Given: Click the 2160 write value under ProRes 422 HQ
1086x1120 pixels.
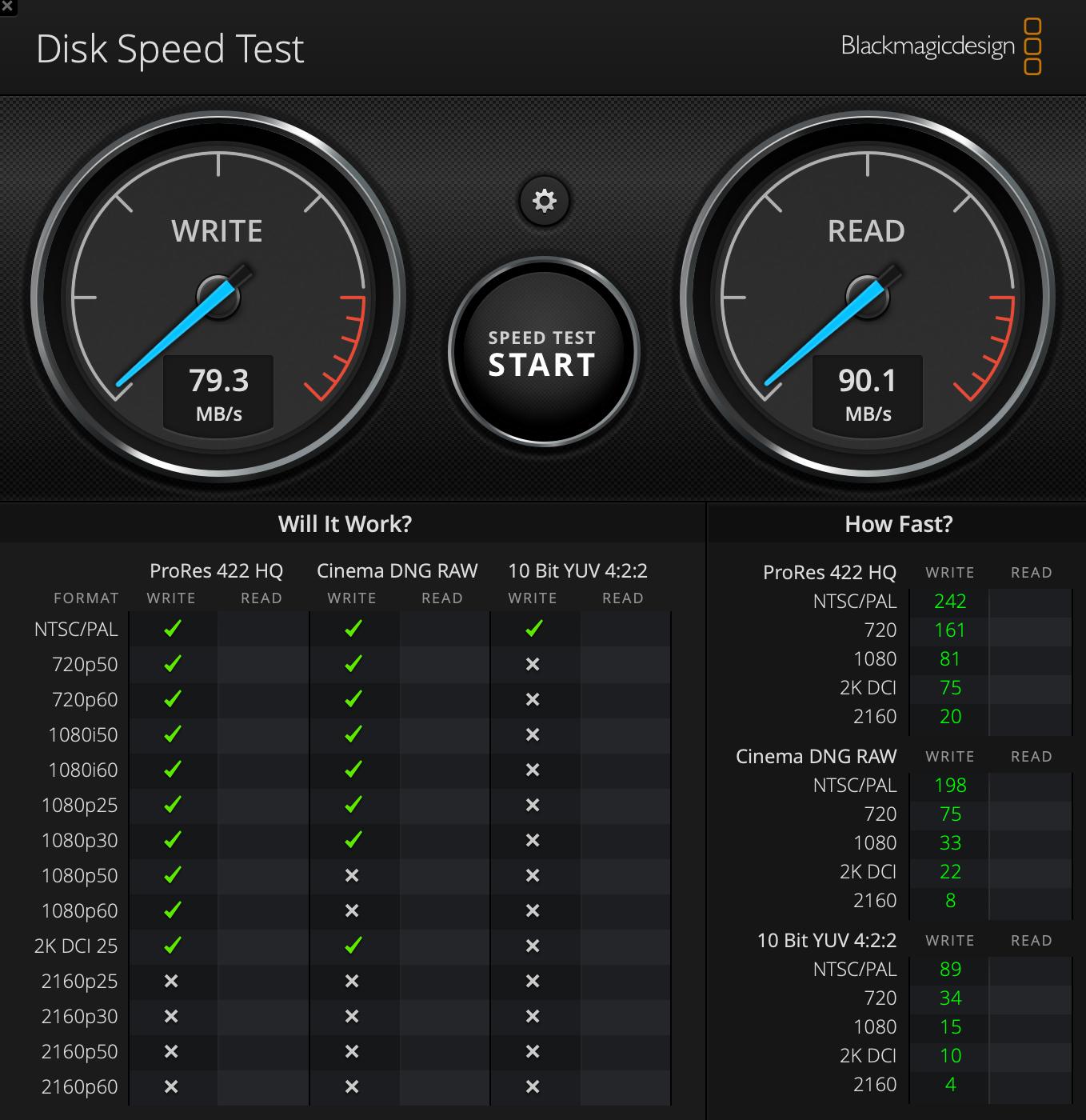Looking at the screenshot, I should 949,717.
